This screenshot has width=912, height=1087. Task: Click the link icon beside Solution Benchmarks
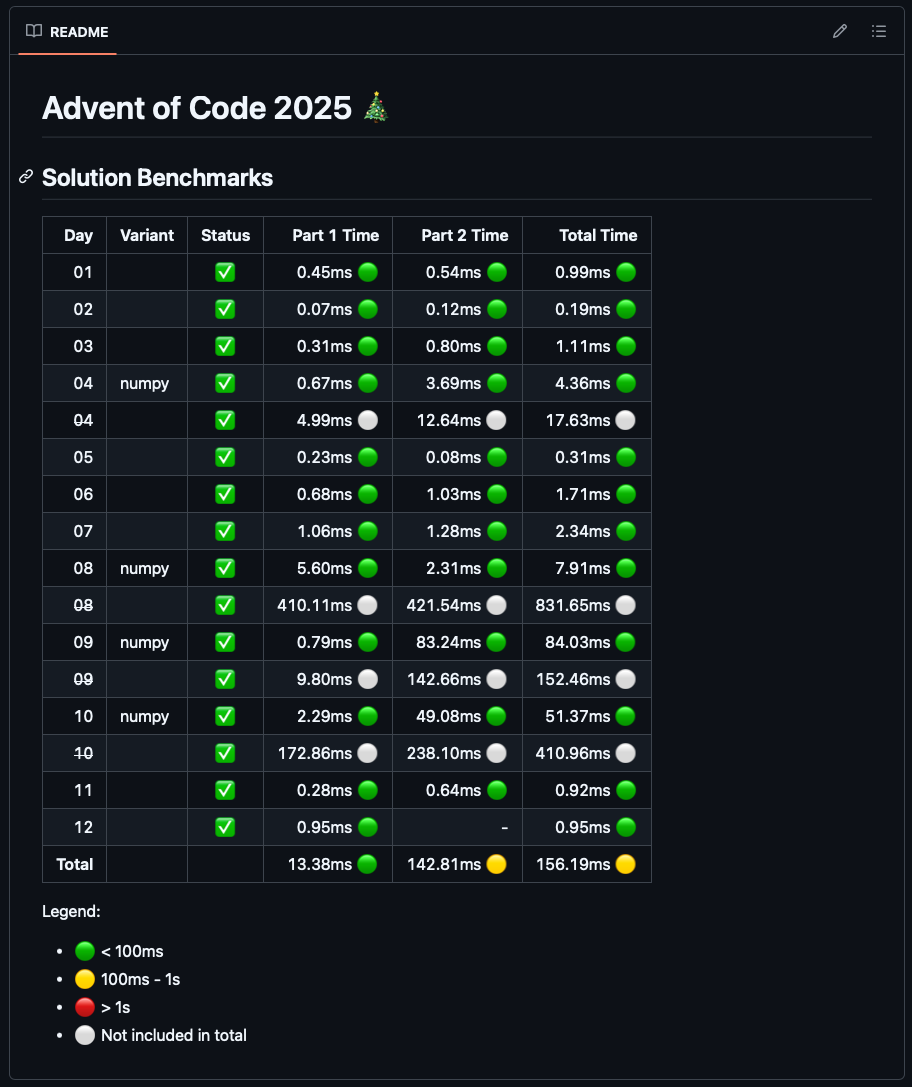26,177
